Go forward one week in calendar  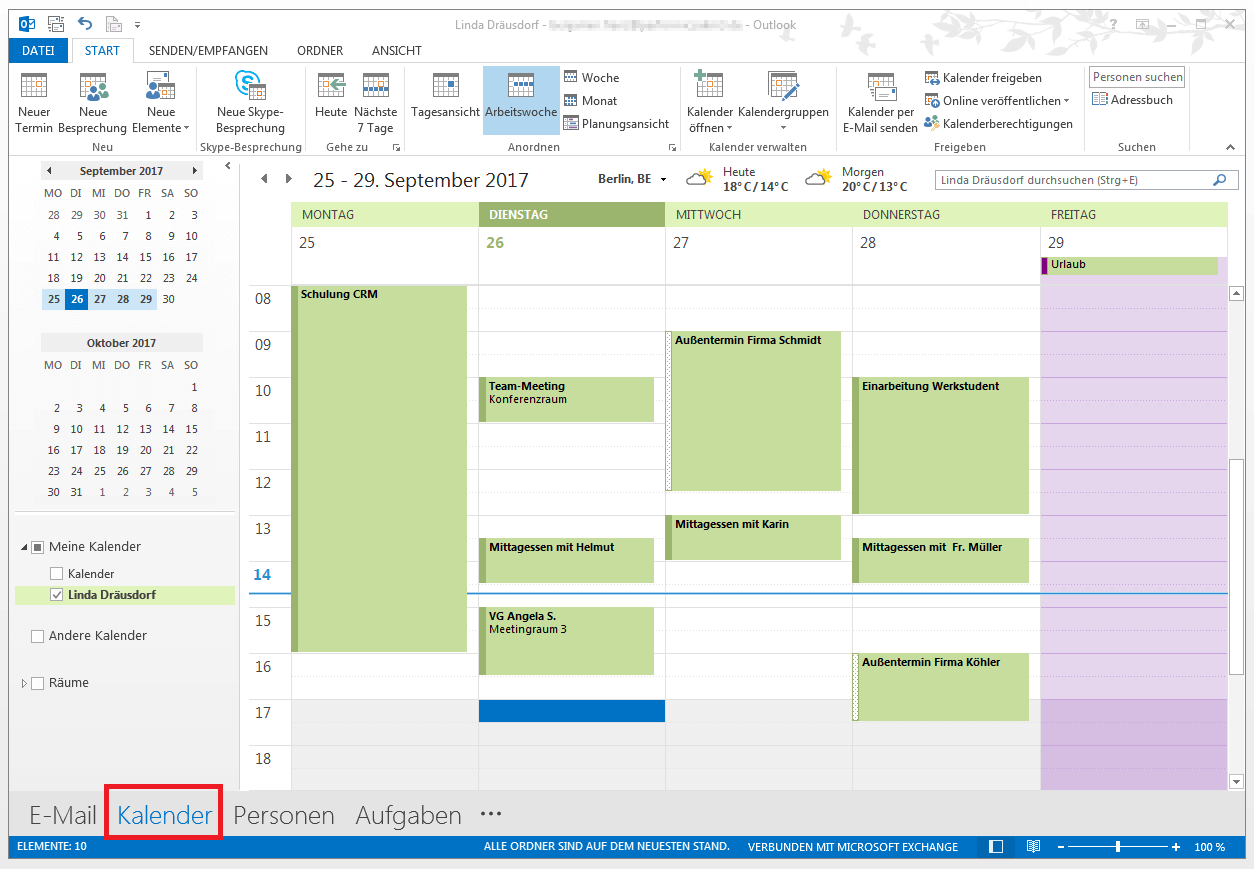(x=289, y=179)
